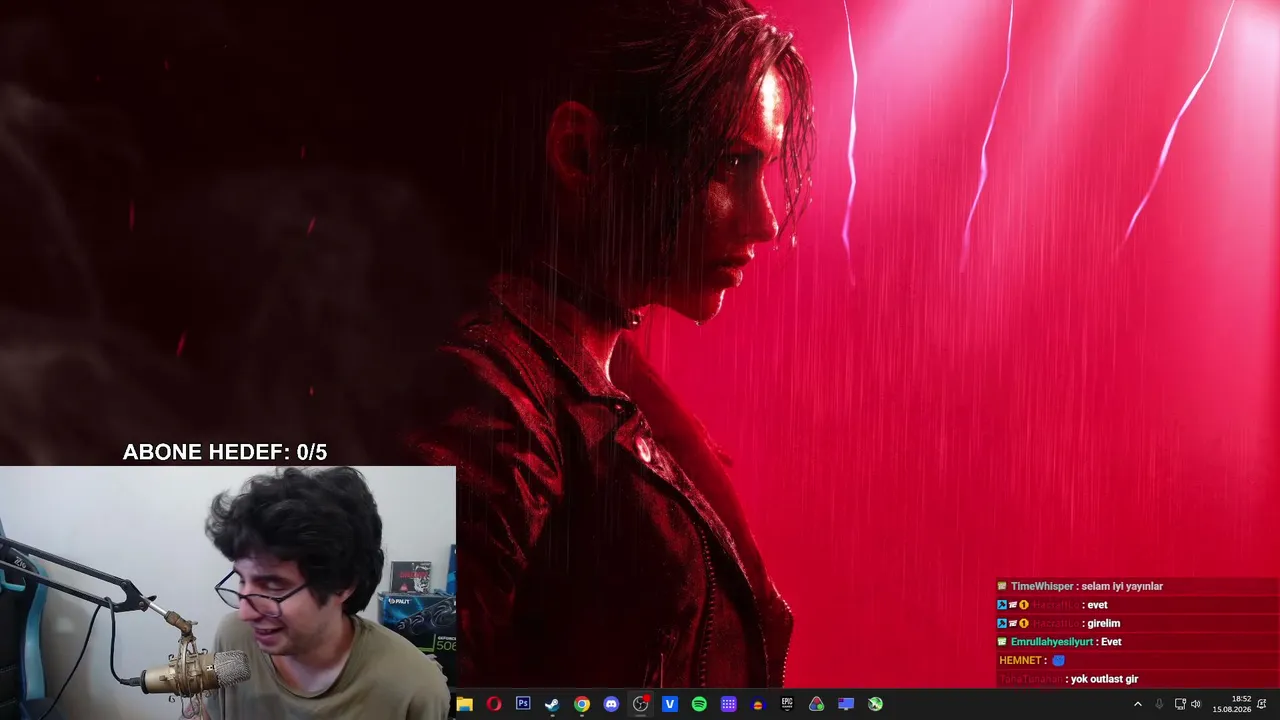Open the blue V app taskbar icon
The height and width of the screenshot is (720, 1280).
670,704
